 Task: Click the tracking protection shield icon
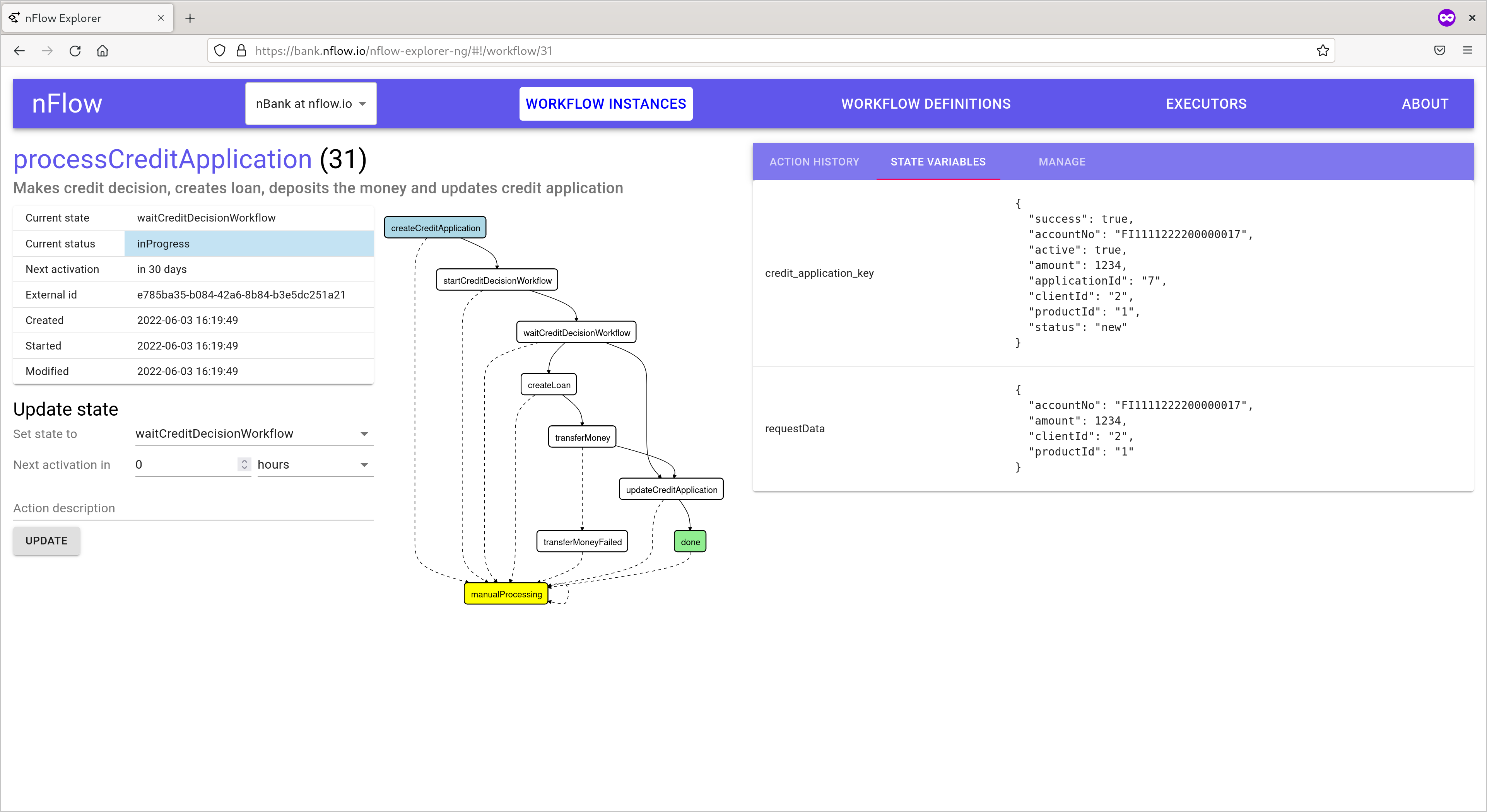(x=220, y=51)
